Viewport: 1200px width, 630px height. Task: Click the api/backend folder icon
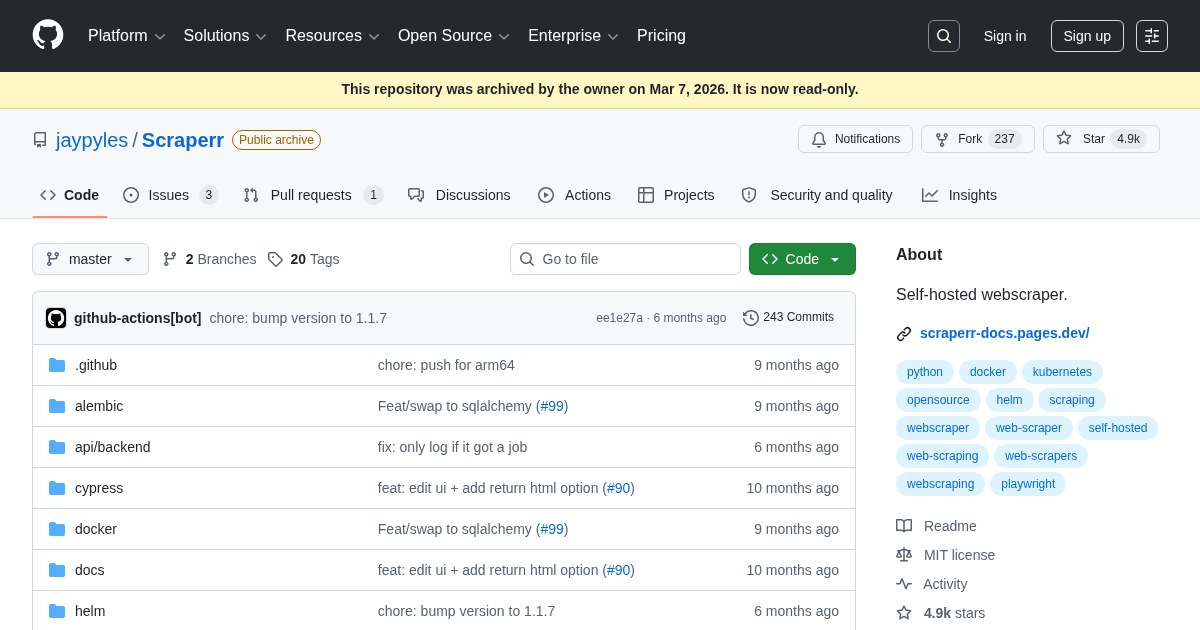57,447
